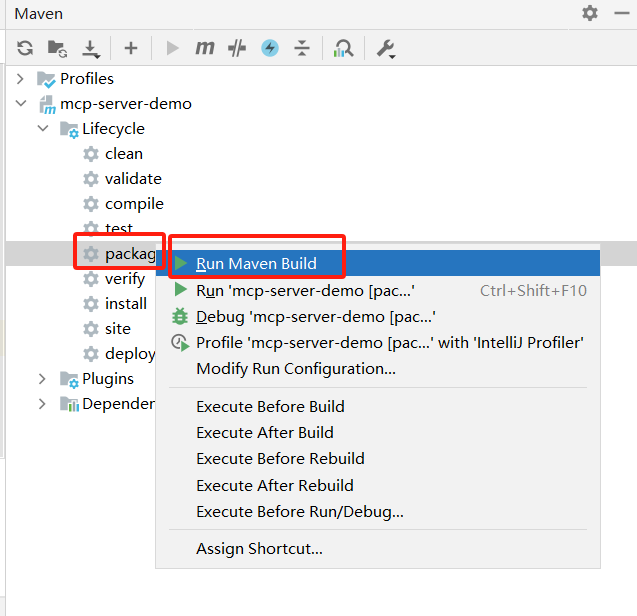Toggle offline mode lightning icon
This screenshot has height=616, width=637.
(270, 48)
